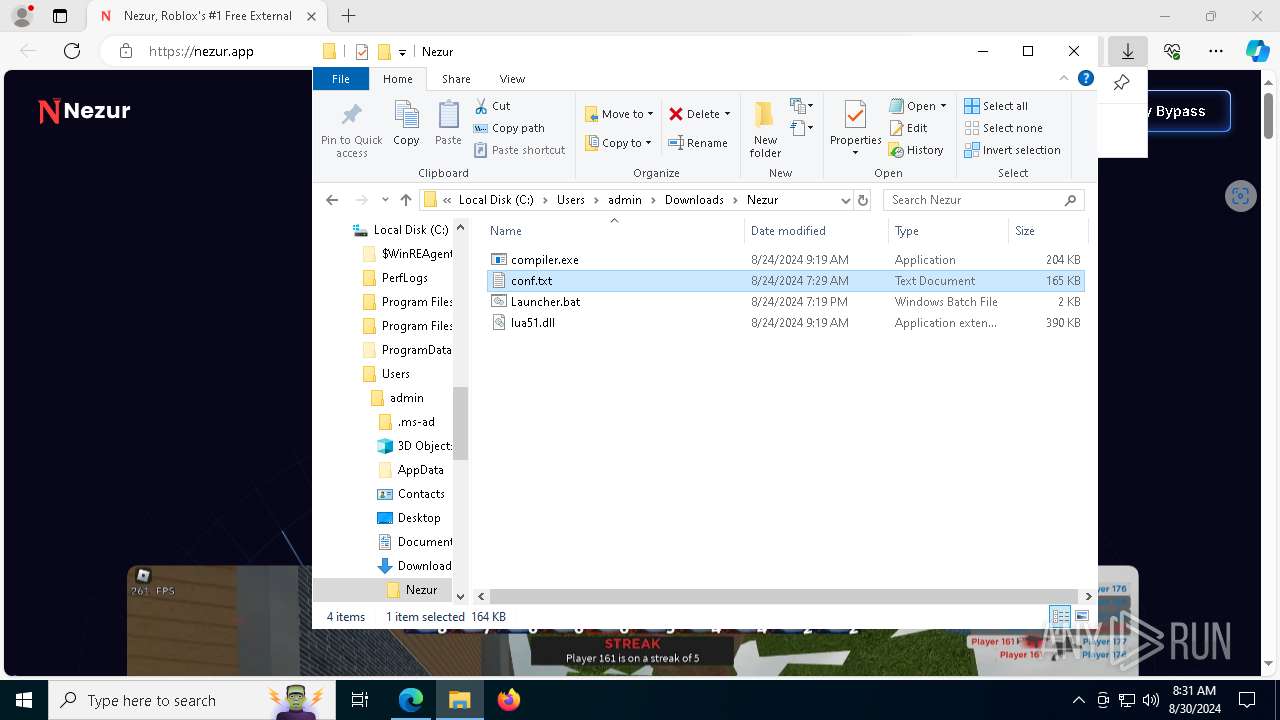Switch to the Share ribbon tab

(x=456, y=79)
